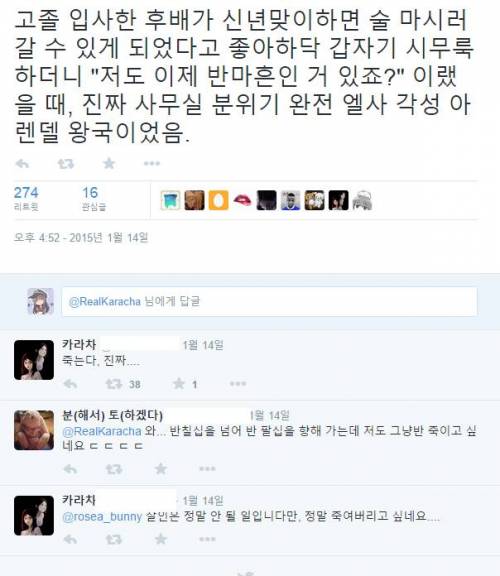Open the tweet timestamp 오후 4:52 - 2015년 1월 14일

pyautogui.click(x=81, y=238)
